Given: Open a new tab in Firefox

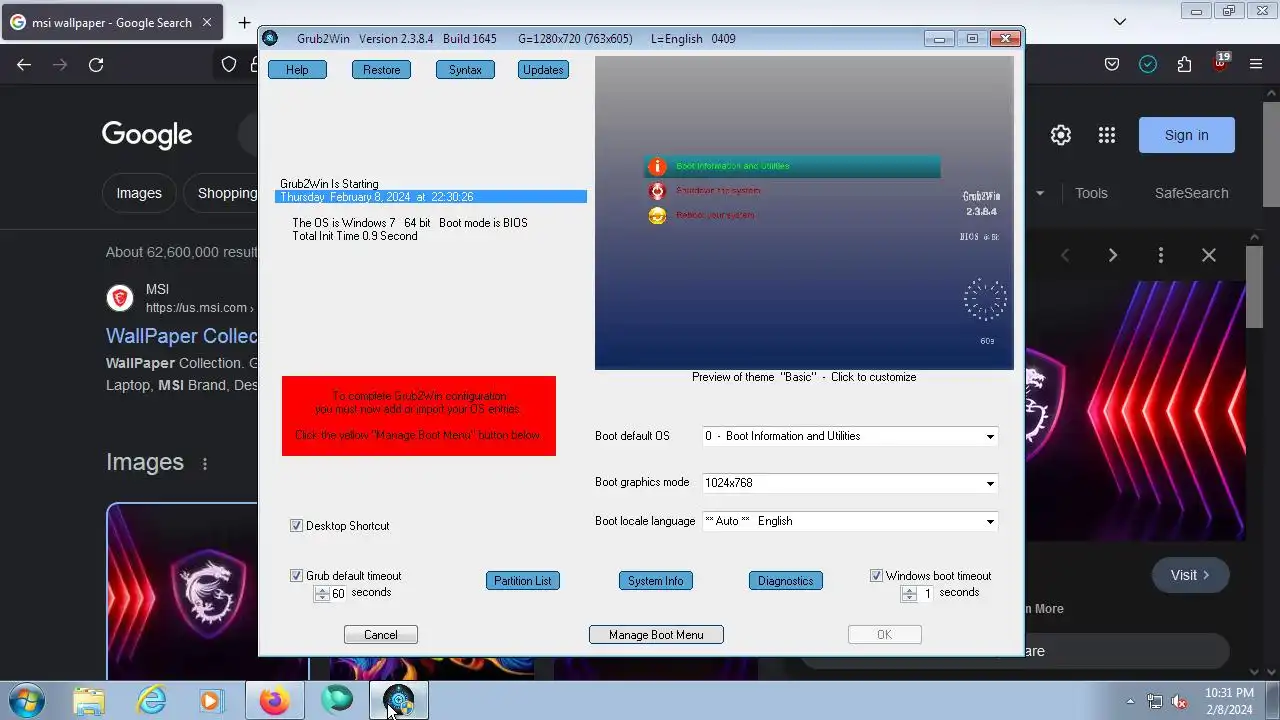Looking at the screenshot, I should [244, 22].
